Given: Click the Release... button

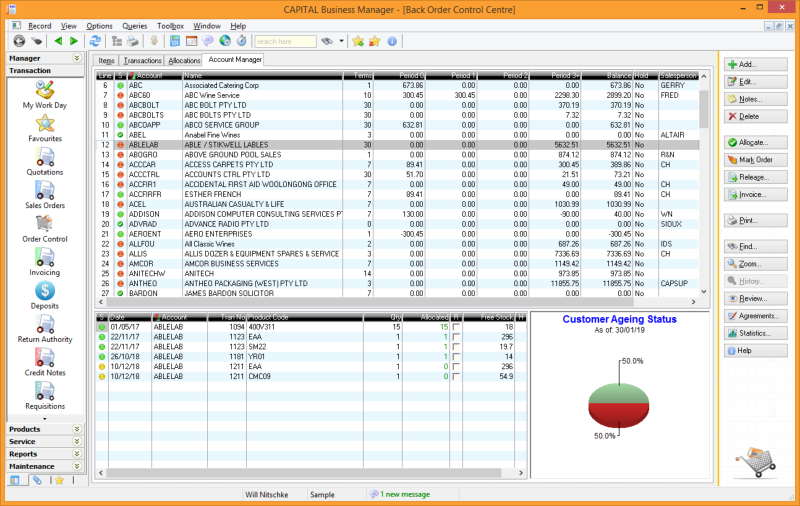Looking at the screenshot, I should pos(755,178).
